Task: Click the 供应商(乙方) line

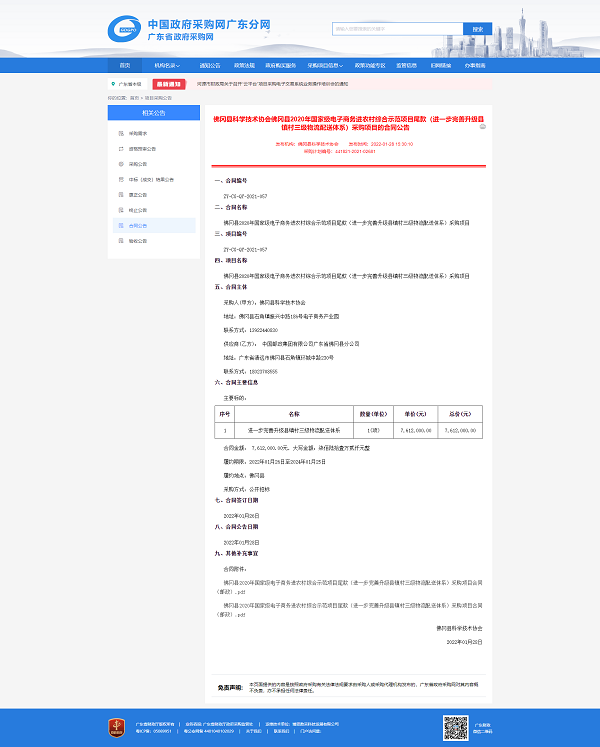Action: tap(291, 344)
